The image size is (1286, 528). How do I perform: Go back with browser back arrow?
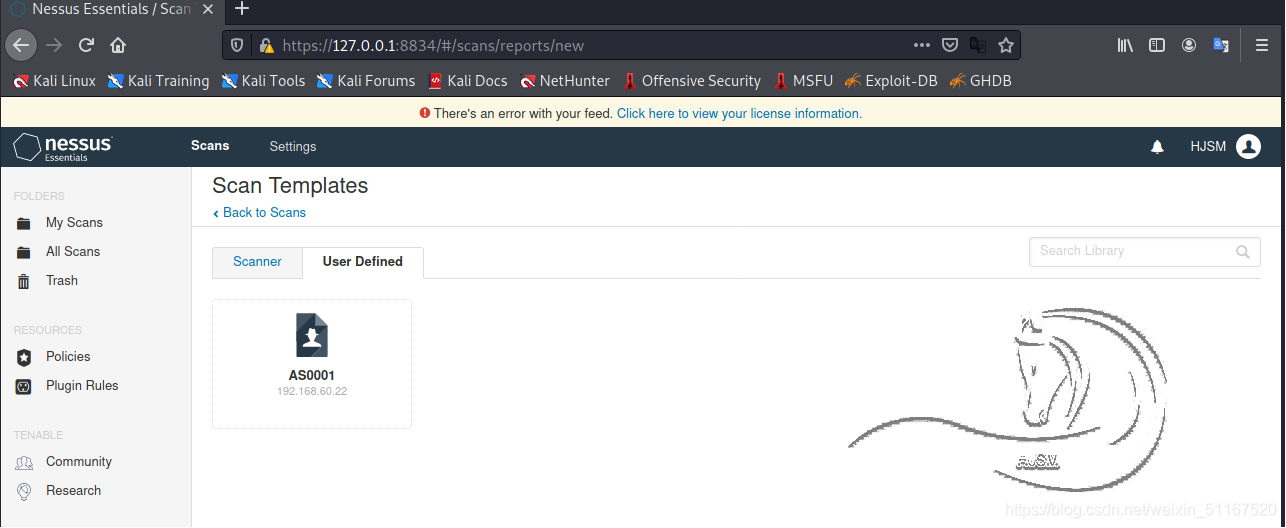pos(22,45)
